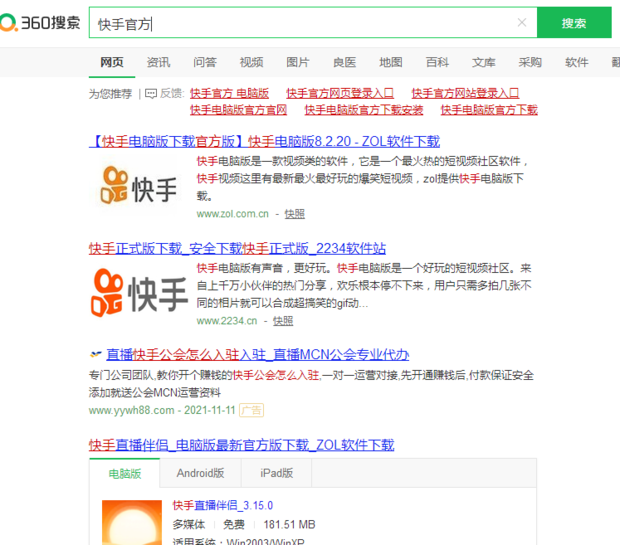
Task: Switch to the 视频 tab
Action: [x=251, y=62]
